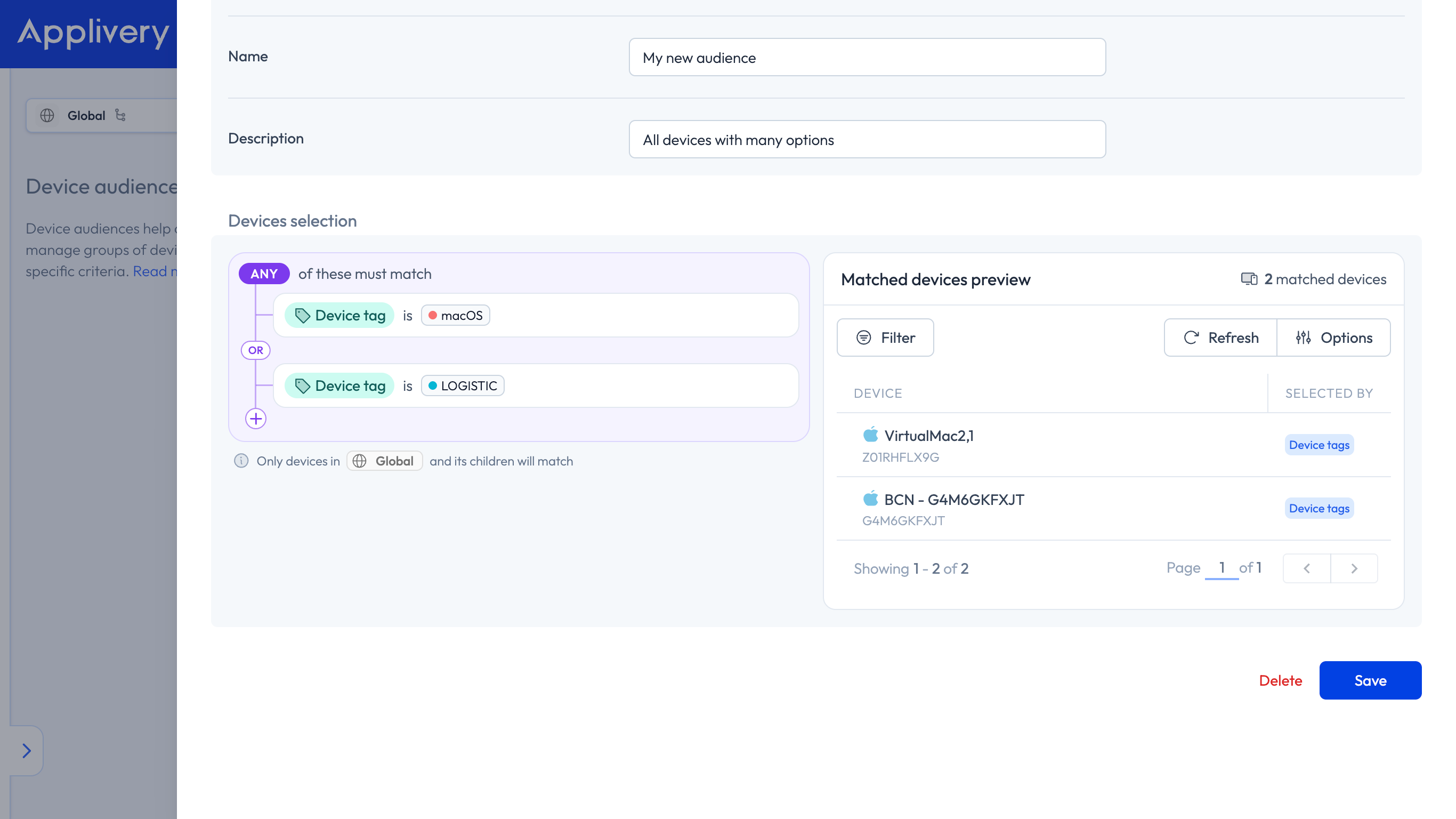Screen dimensions: 1456x819
Task: Open the Device tag selector in LOGISTIC rule
Action: coord(339,386)
